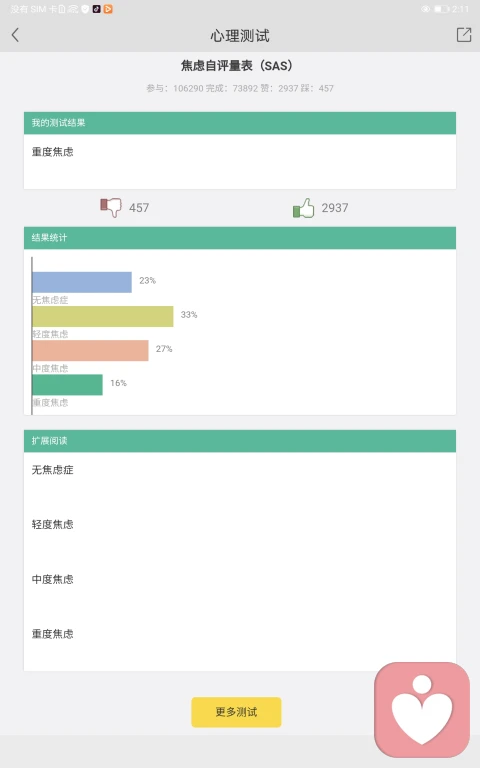Tap the battery icon in status bar
Screen dimensions: 480x768
tap(441, 9)
